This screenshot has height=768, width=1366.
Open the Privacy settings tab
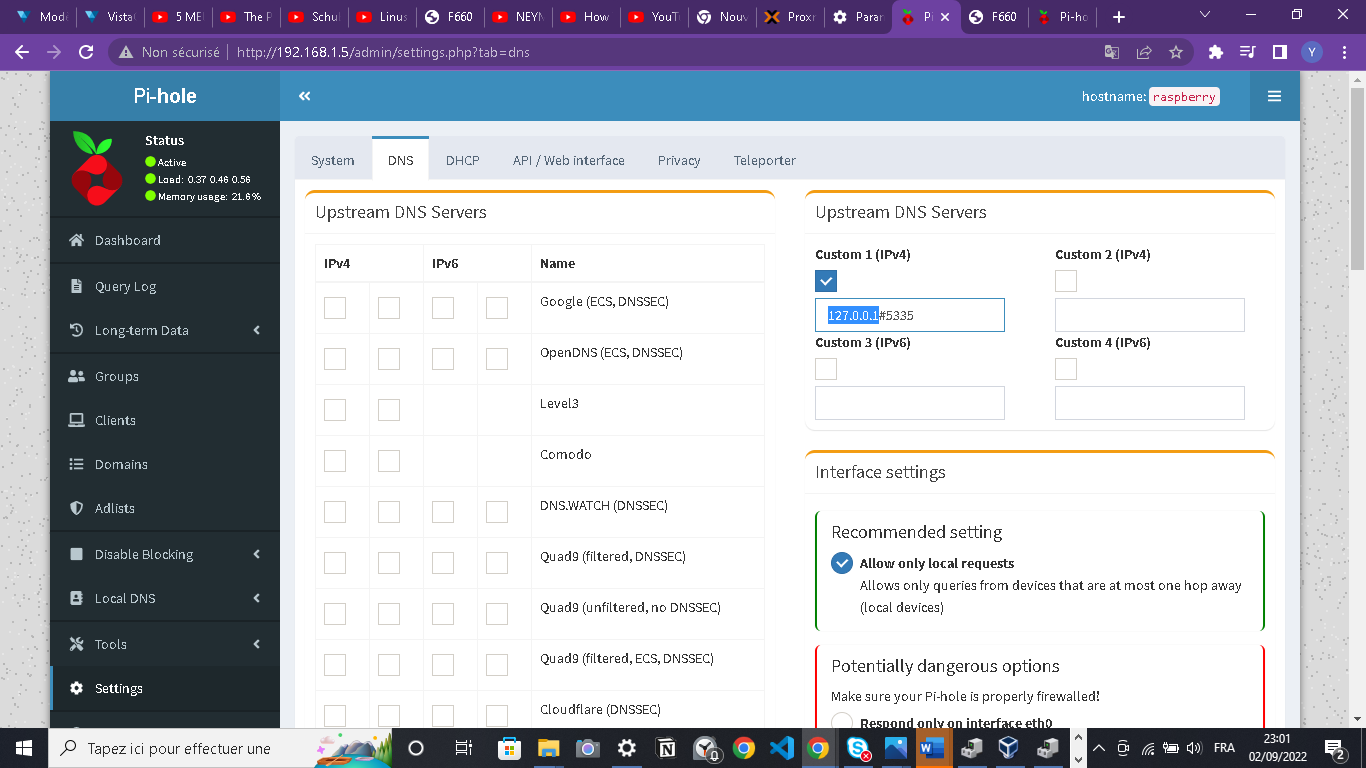[679, 160]
